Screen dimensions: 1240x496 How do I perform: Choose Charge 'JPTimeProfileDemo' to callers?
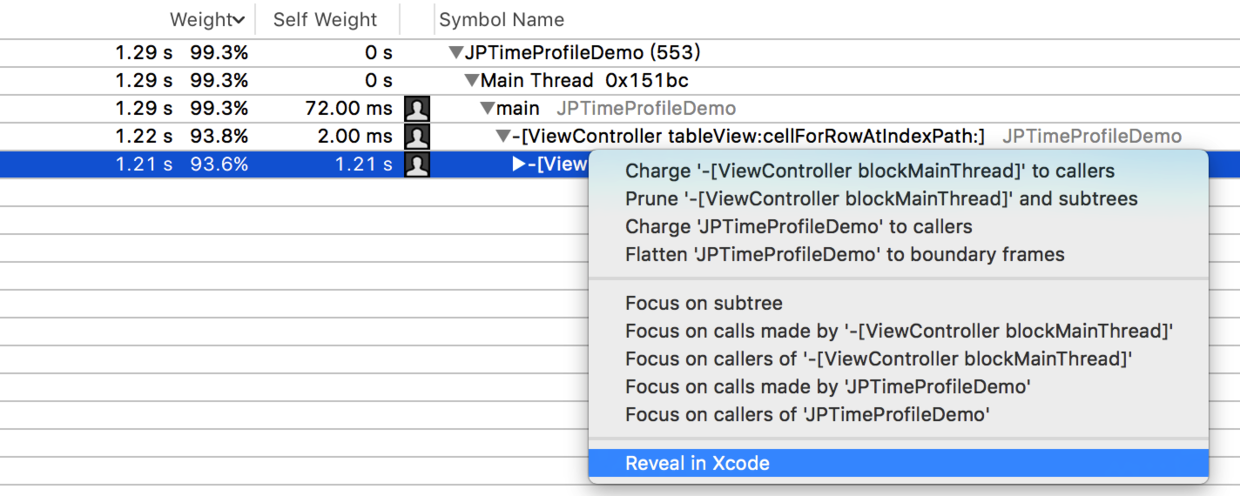coord(798,227)
